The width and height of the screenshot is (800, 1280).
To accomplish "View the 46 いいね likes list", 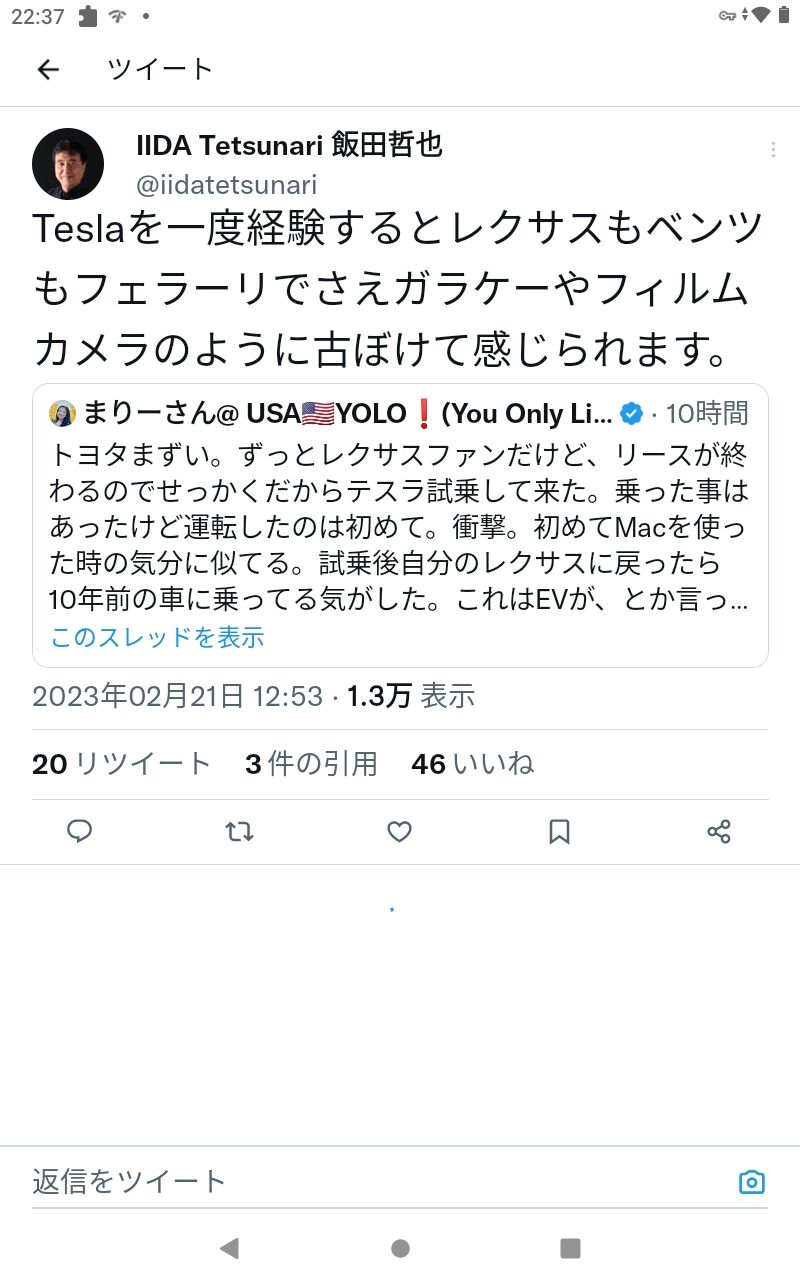I will click(473, 764).
